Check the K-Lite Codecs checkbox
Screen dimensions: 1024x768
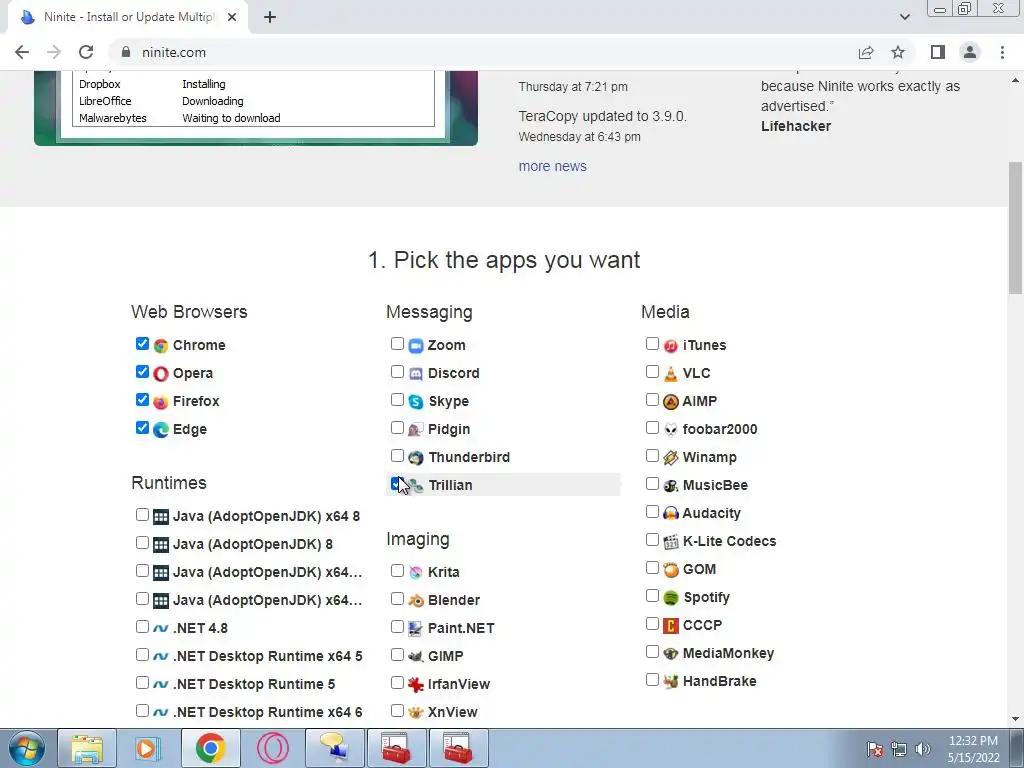point(652,539)
